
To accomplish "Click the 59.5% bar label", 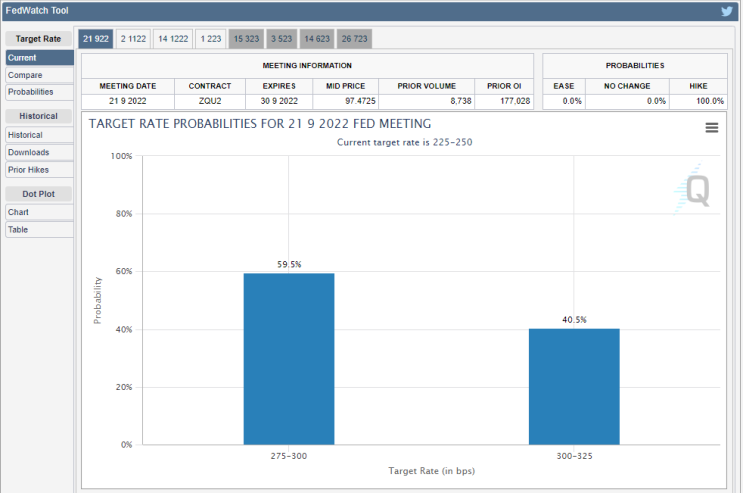I will click(289, 265).
